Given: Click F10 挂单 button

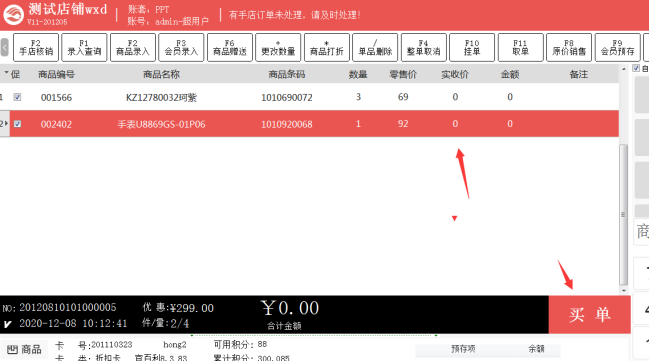Looking at the screenshot, I should (472, 48).
